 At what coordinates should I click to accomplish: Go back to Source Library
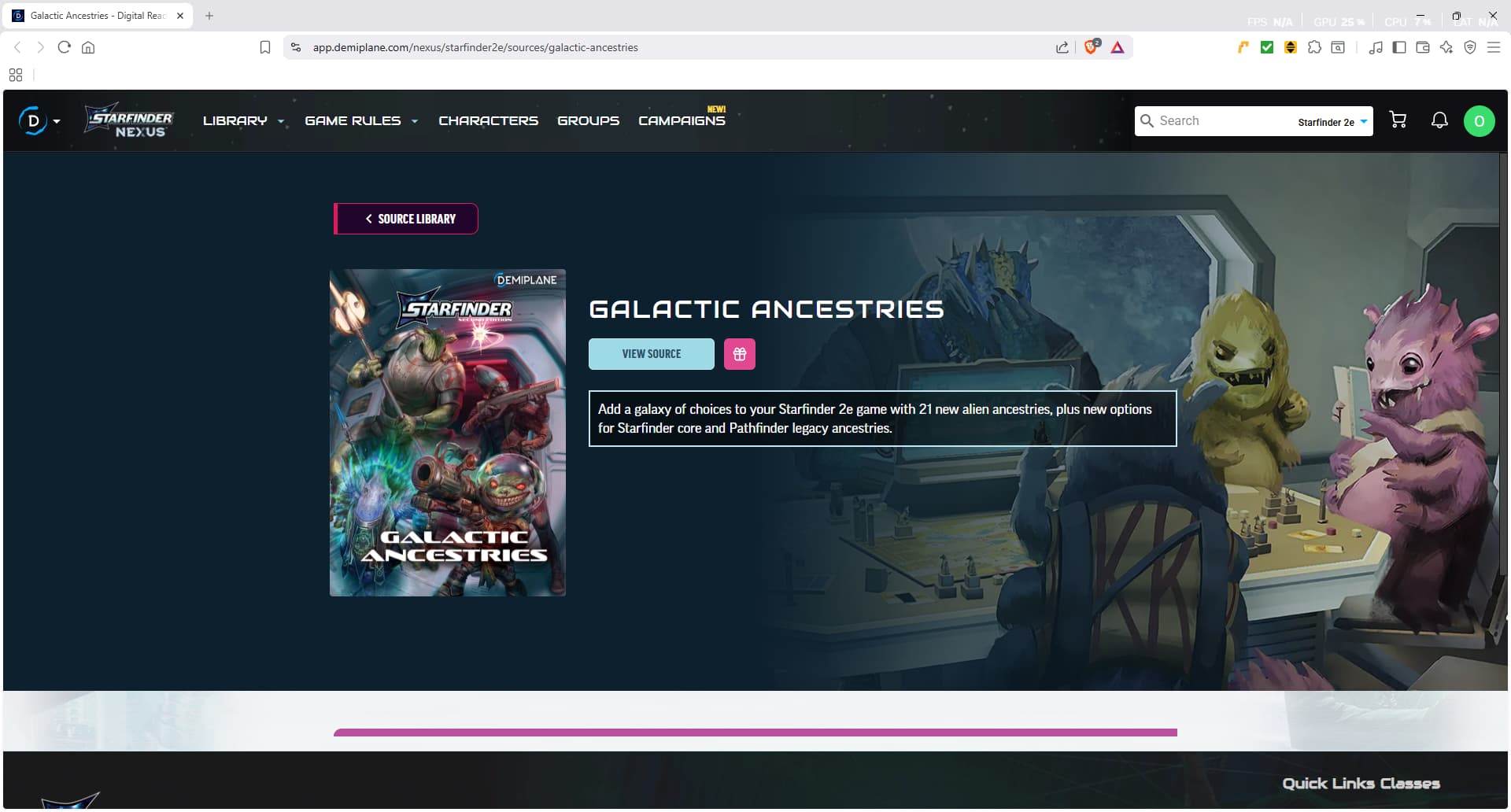pyautogui.click(x=407, y=219)
